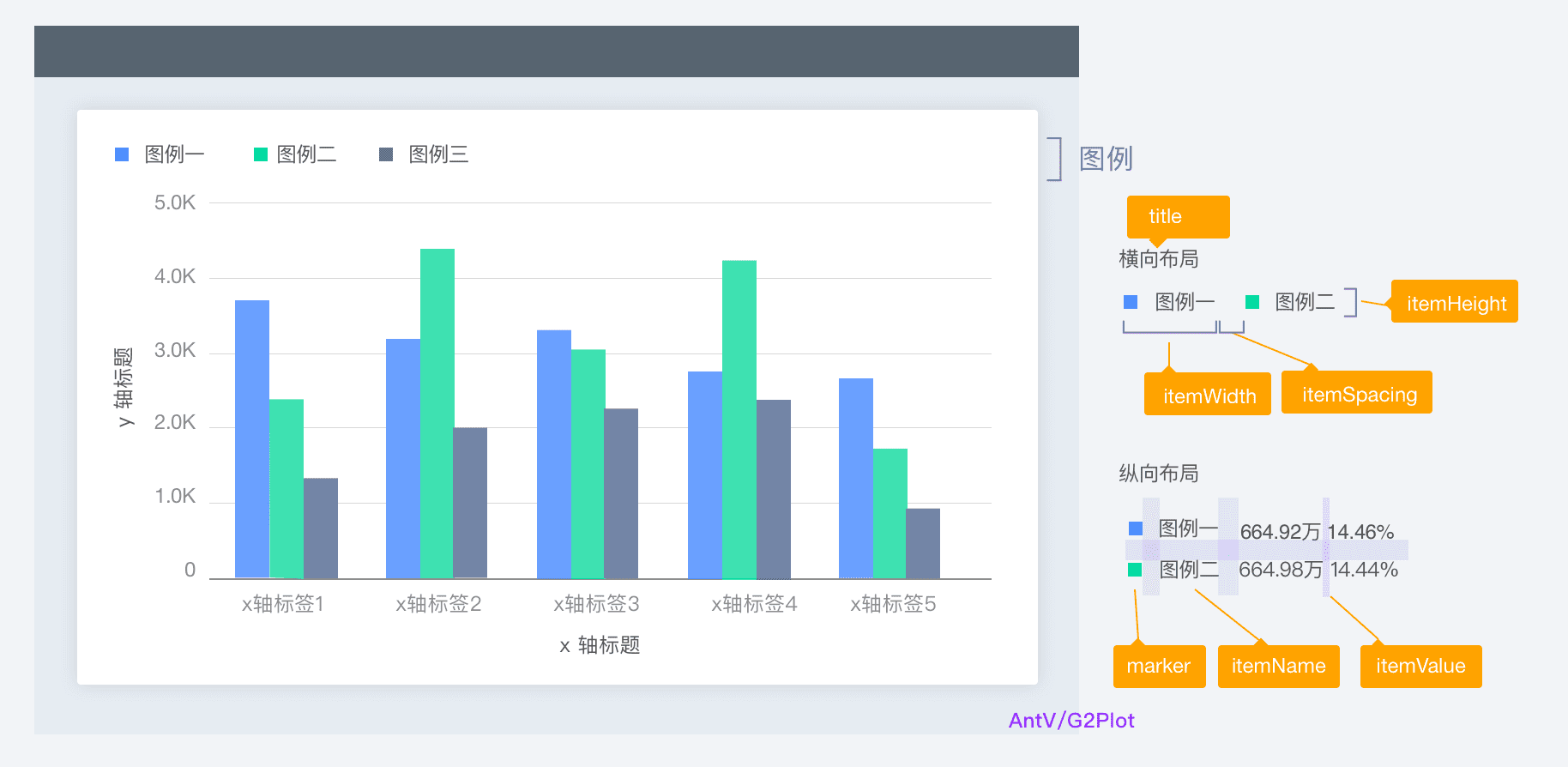This screenshot has height=767, width=1568.
Task: Click the large 图例 heading beside the chart
Action: (x=1106, y=159)
